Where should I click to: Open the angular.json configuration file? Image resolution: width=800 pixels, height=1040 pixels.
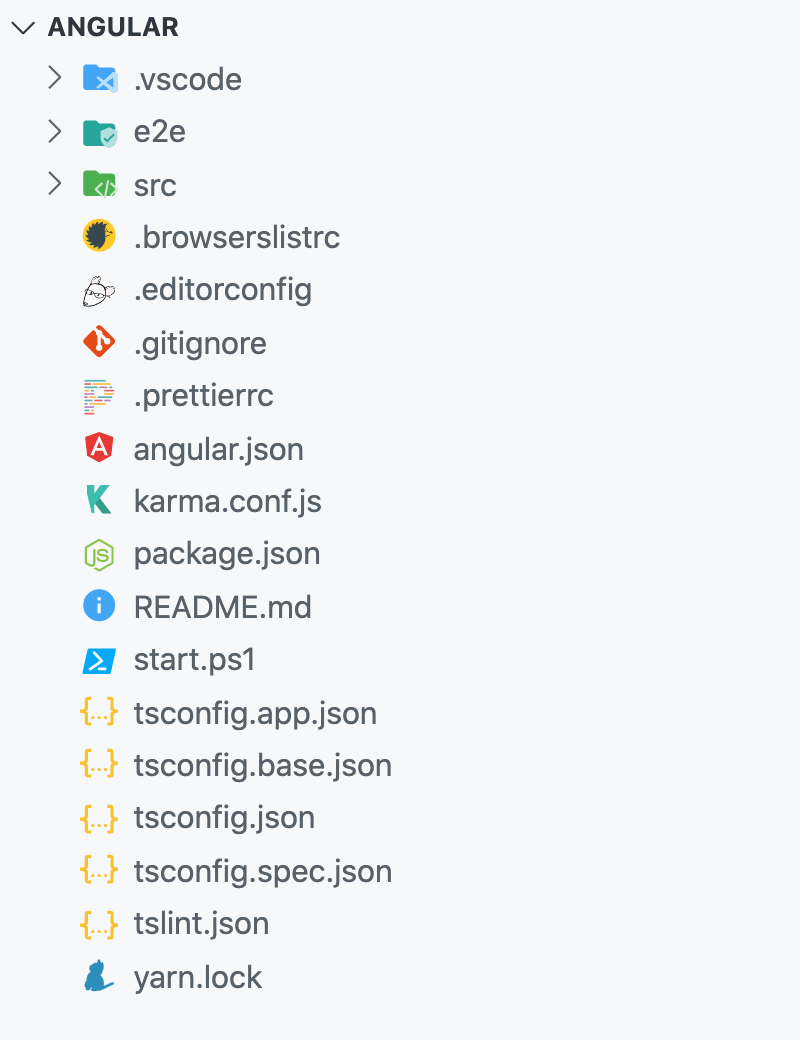[219, 448]
